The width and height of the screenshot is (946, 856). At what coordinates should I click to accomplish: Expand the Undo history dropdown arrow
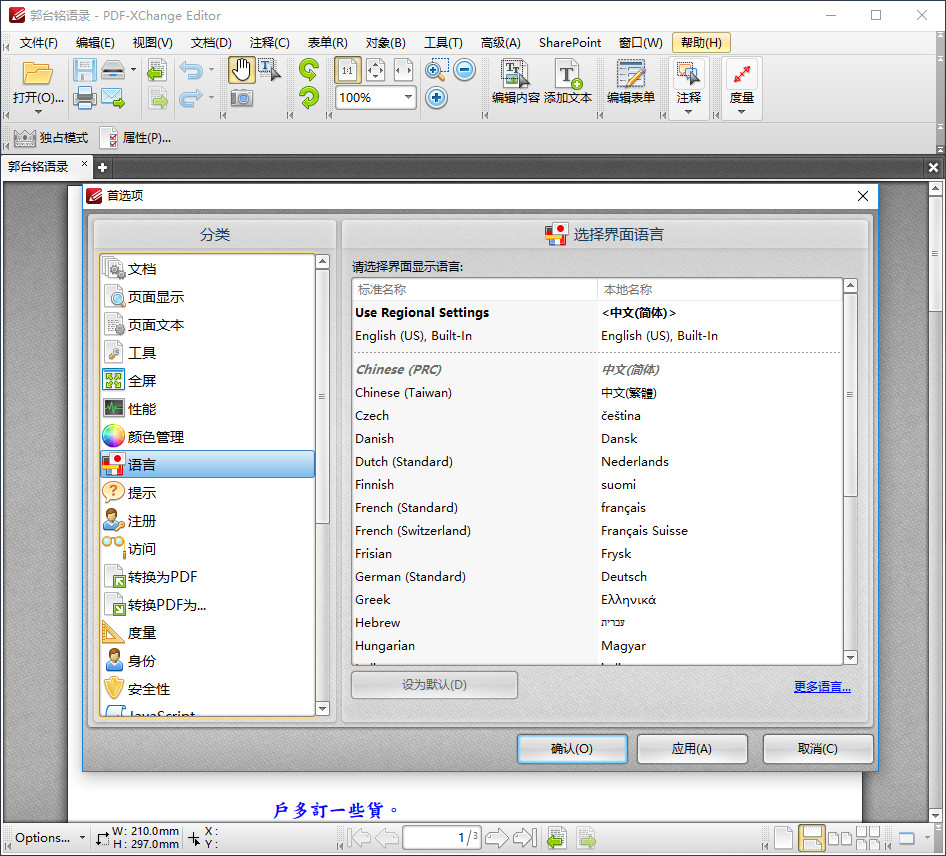pyautogui.click(x=211, y=70)
